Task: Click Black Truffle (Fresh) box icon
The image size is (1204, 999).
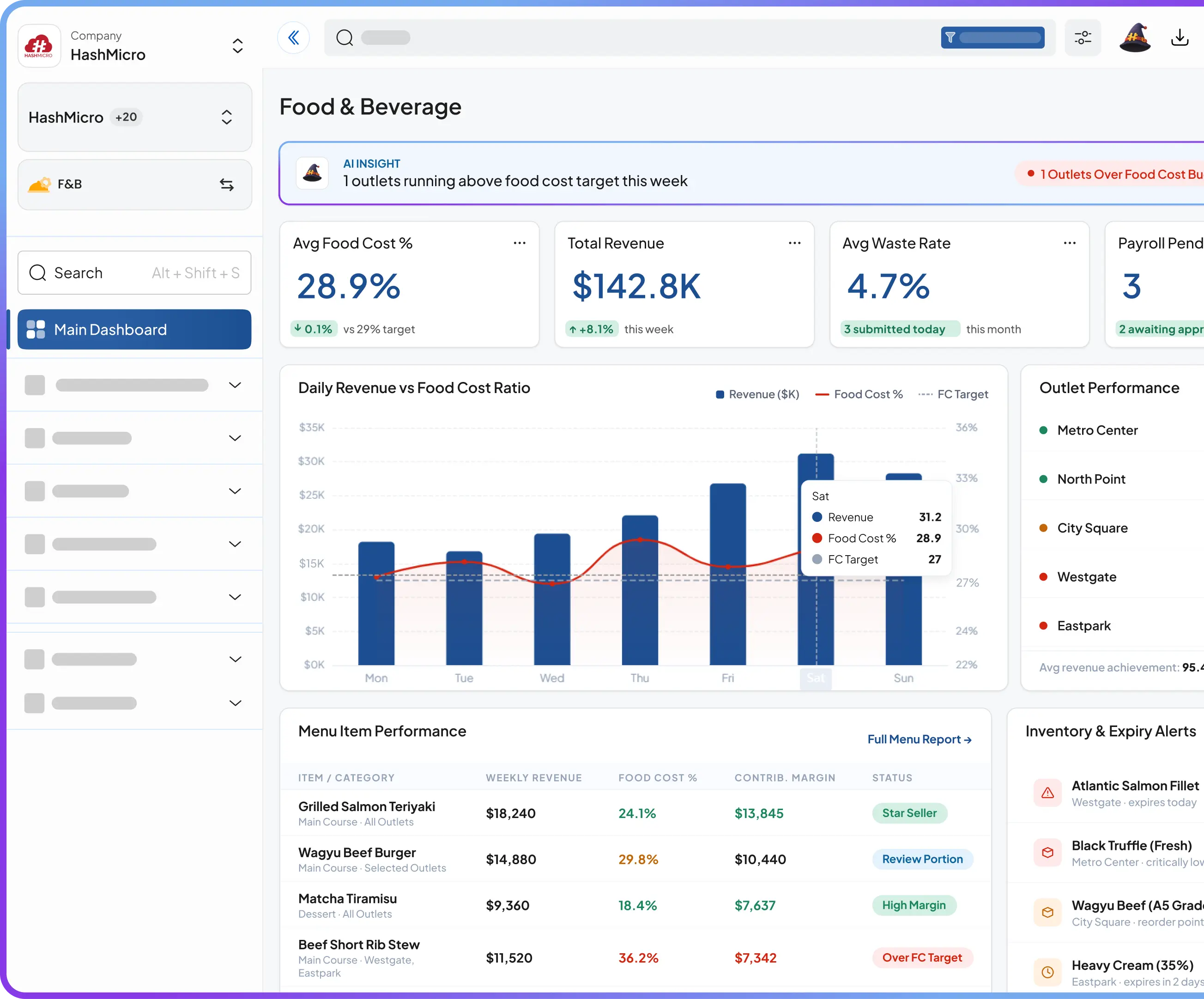Action: point(1047,853)
